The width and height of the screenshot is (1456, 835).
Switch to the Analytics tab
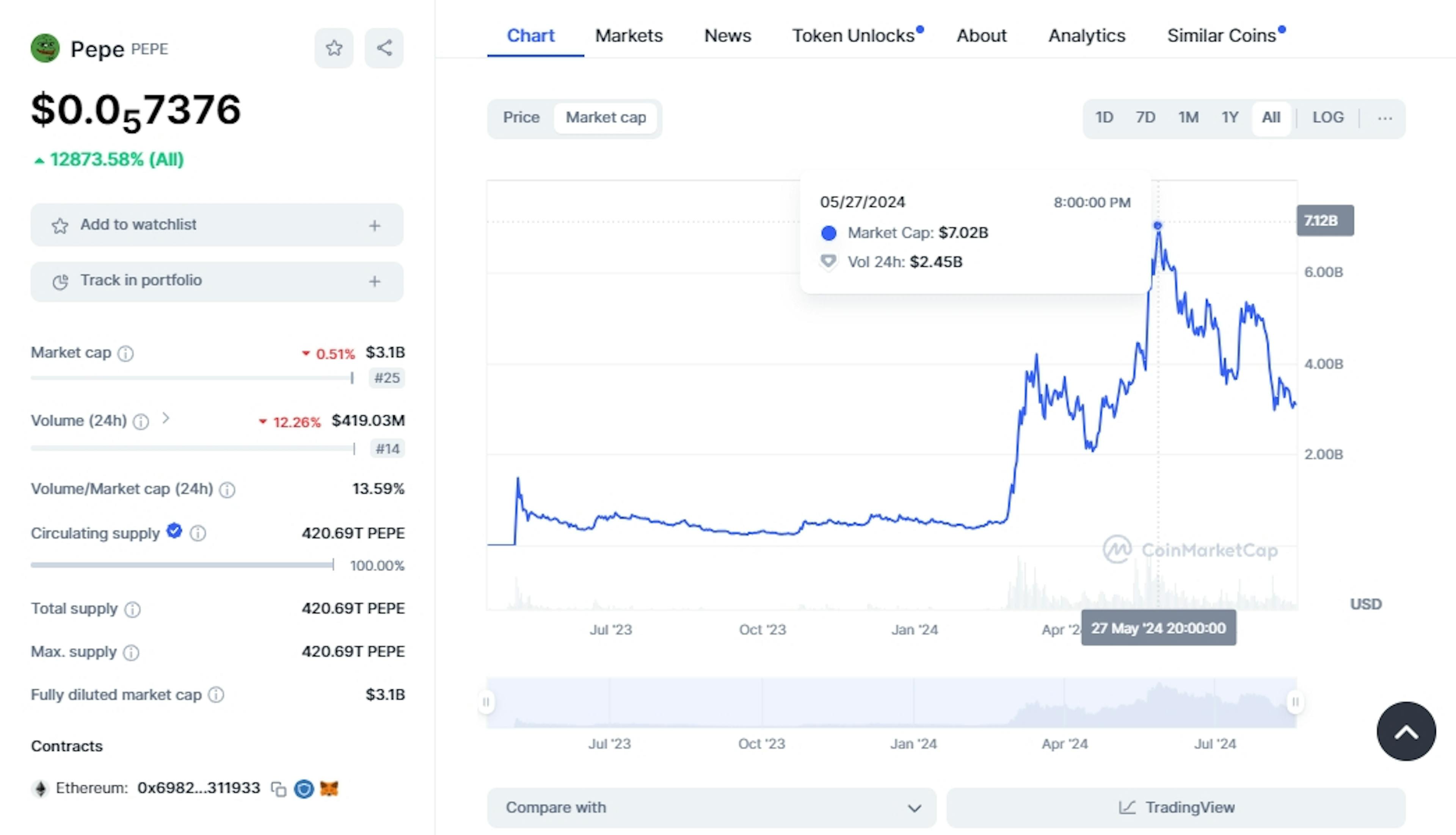tap(1085, 35)
